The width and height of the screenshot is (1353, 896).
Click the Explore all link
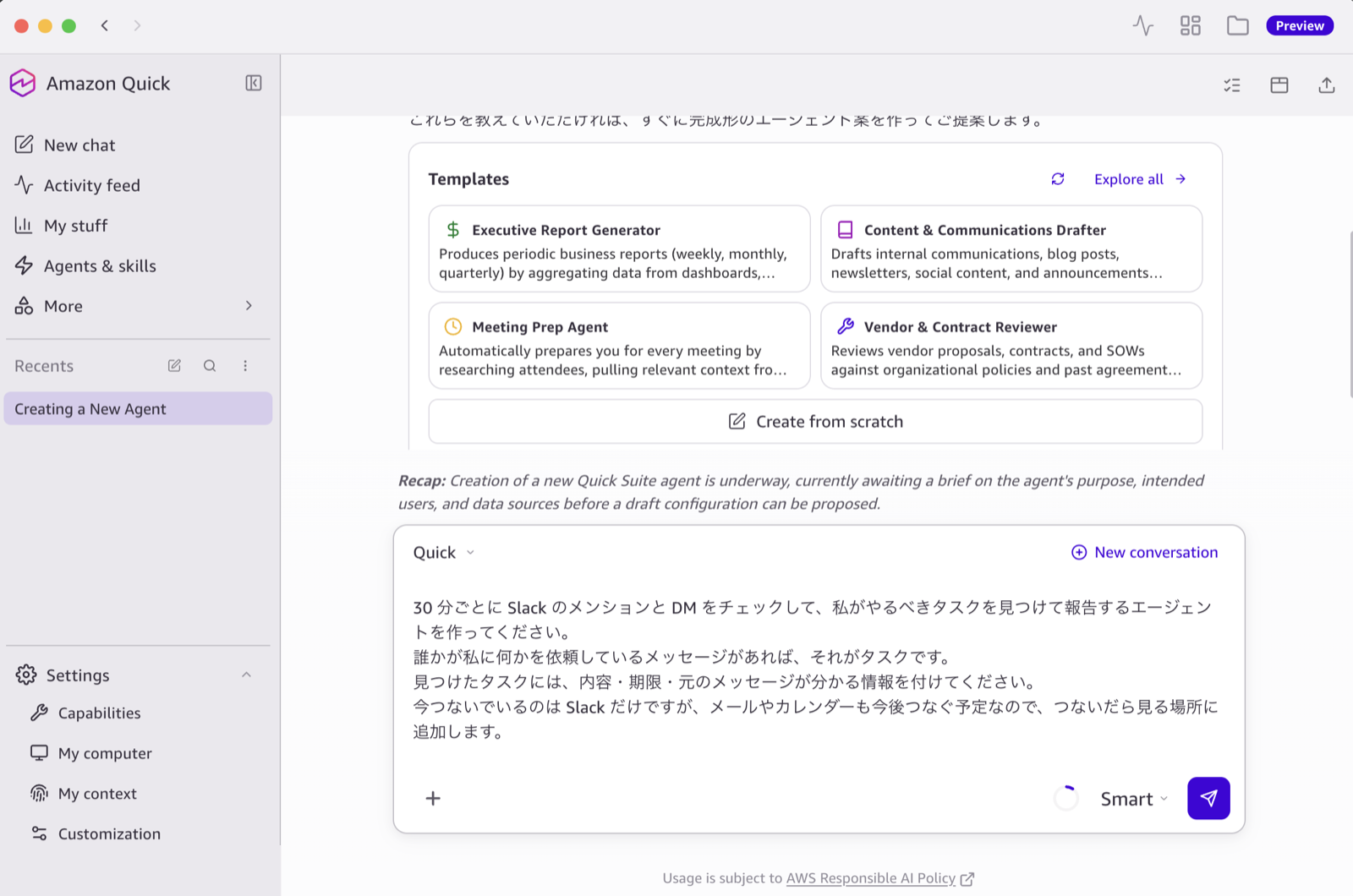(x=1140, y=179)
